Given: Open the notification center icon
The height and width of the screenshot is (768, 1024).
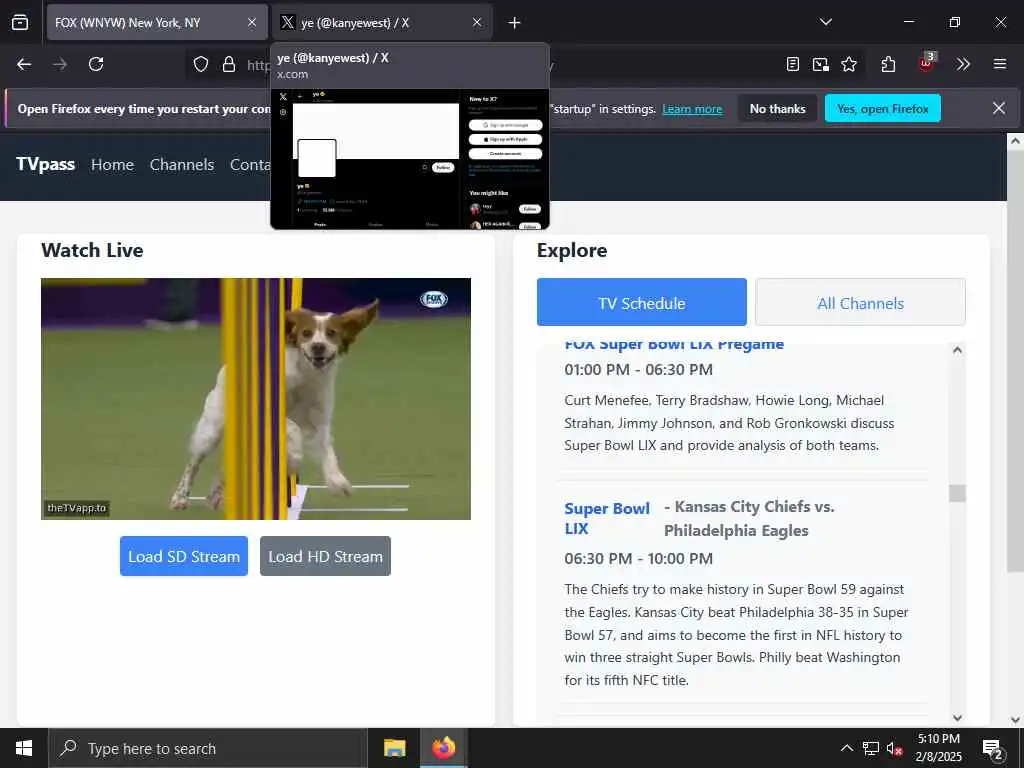Looking at the screenshot, I should pyautogui.click(x=993, y=748).
